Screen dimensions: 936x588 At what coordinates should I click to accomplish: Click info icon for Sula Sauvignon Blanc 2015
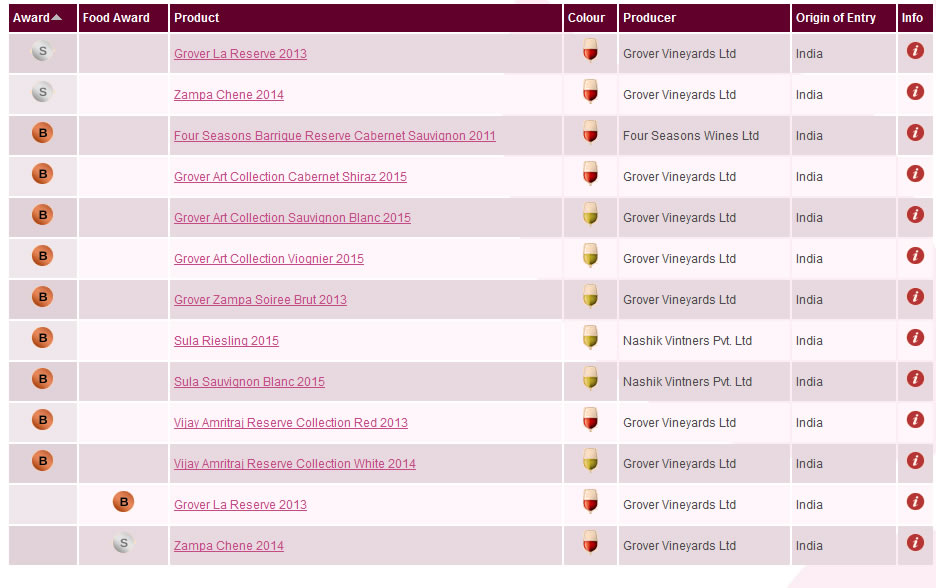pos(915,378)
